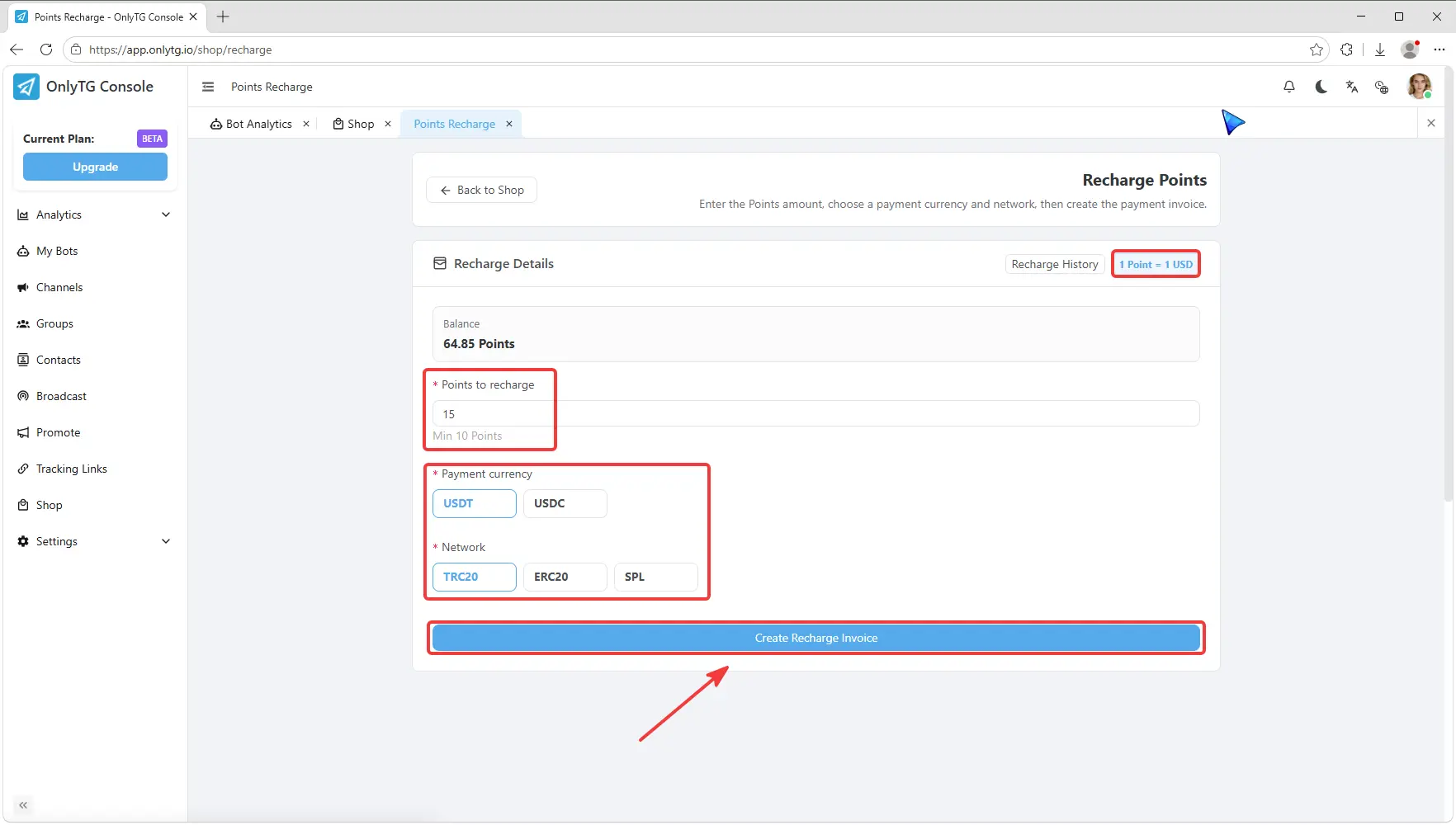This screenshot has width=1456, height=825.
Task: Bookmark this page with star icon
Action: (x=1317, y=49)
